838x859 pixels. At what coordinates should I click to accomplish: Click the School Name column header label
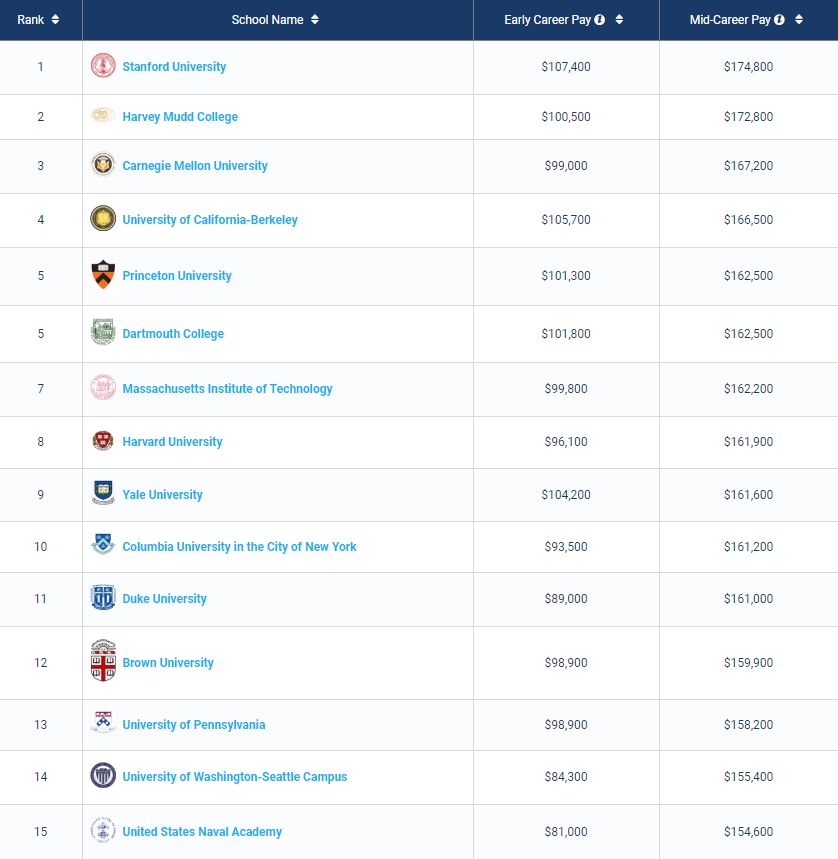(267, 20)
